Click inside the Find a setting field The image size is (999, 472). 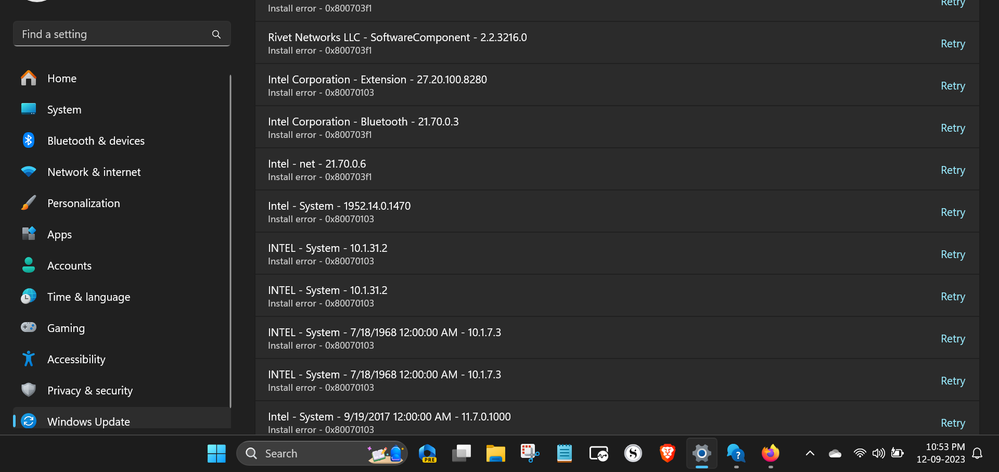point(122,34)
